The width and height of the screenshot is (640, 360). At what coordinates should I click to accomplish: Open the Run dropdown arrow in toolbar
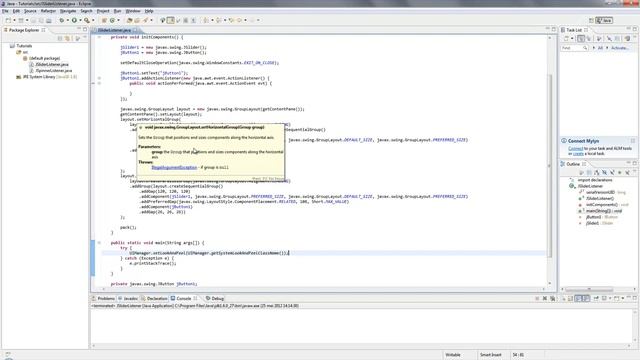[x=80, y=20]
